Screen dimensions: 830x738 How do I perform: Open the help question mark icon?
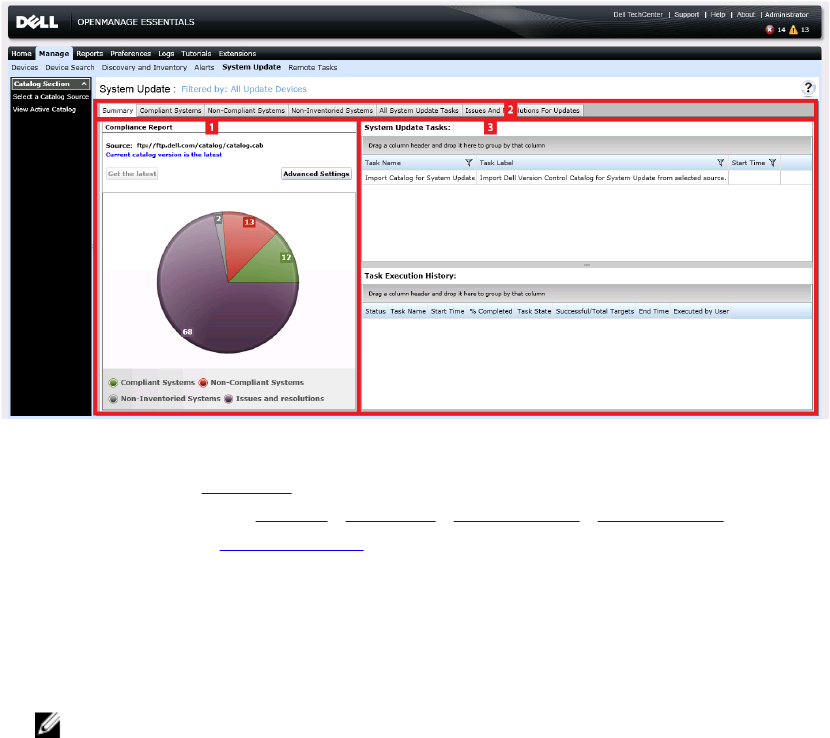[808, 88]
